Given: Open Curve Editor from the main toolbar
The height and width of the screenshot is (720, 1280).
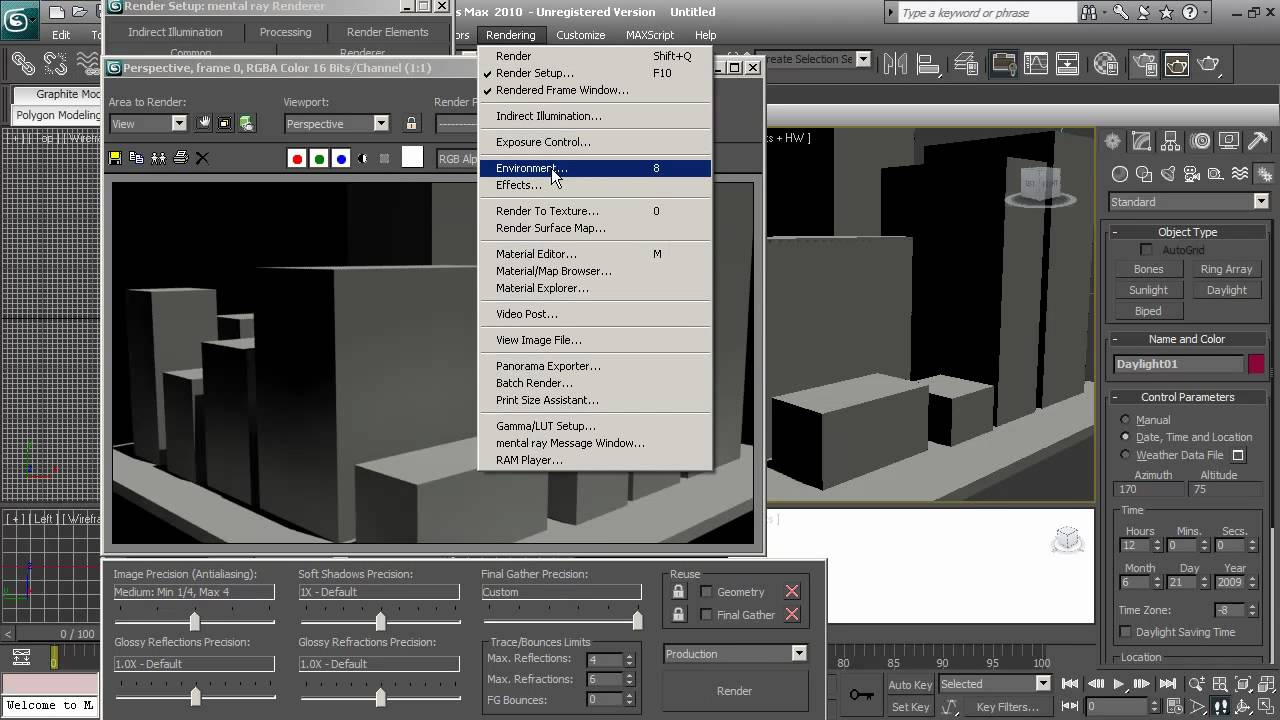Looking at the screenshot, I should (x=1035, y=64).
